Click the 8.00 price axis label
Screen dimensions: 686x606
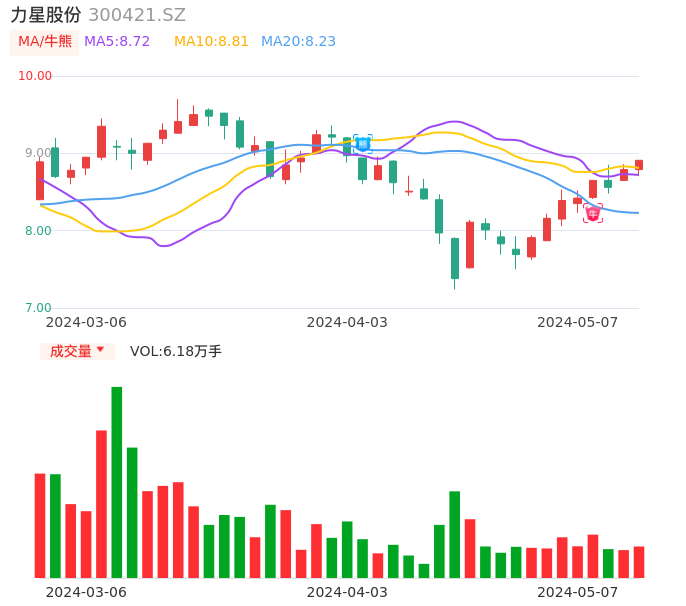click(38, 231)
